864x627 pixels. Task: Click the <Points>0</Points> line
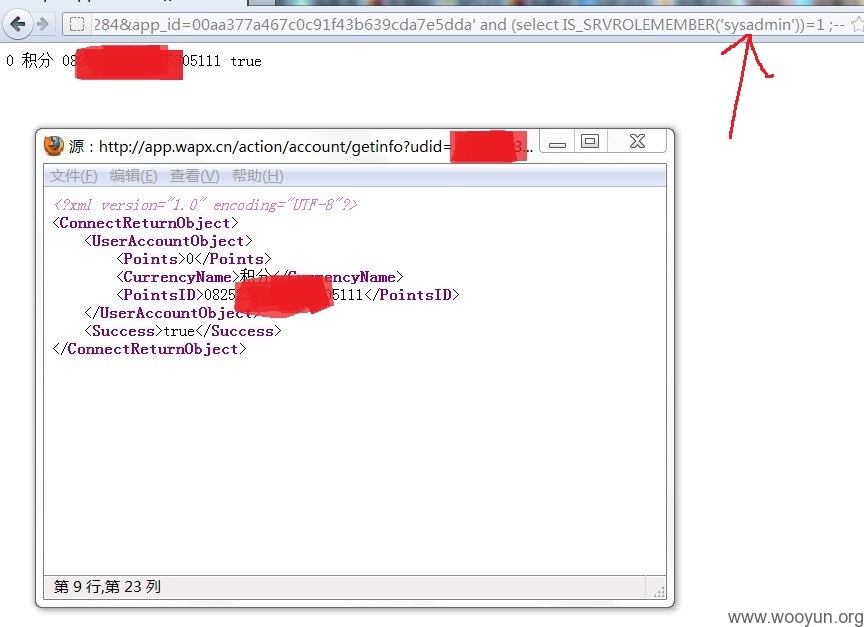tap(194, 259)
